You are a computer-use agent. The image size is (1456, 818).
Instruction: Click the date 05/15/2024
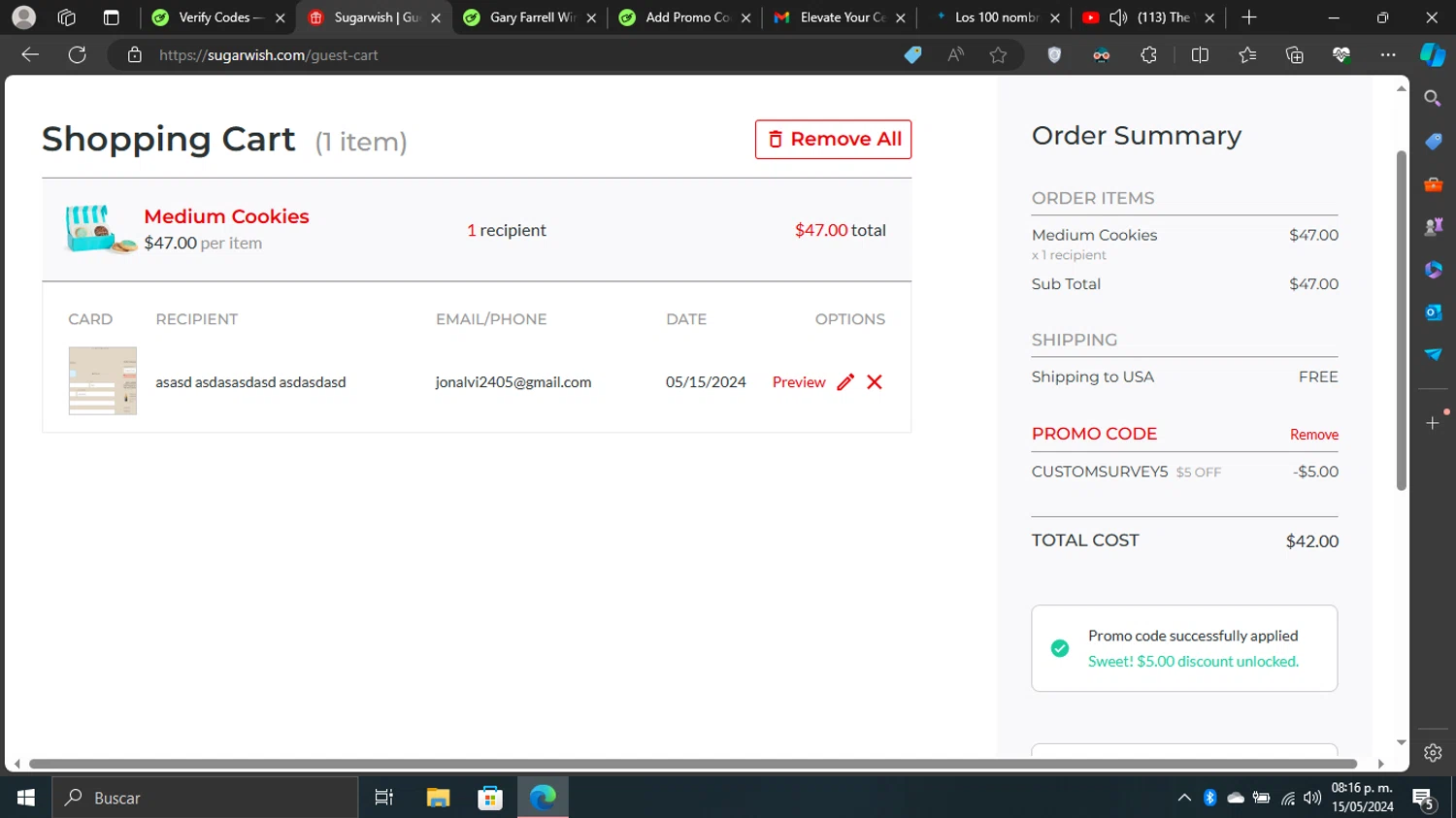706,382
